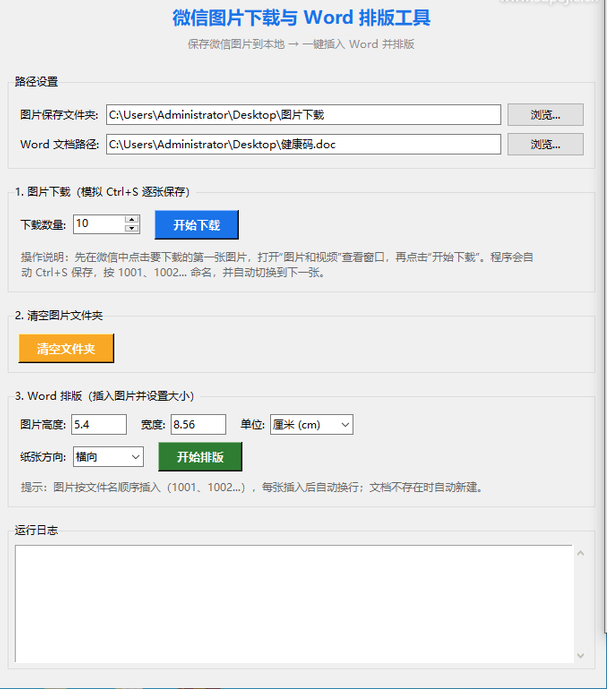Click the image height field 5.4
The image size is (609, 690).
click(99, 425)
